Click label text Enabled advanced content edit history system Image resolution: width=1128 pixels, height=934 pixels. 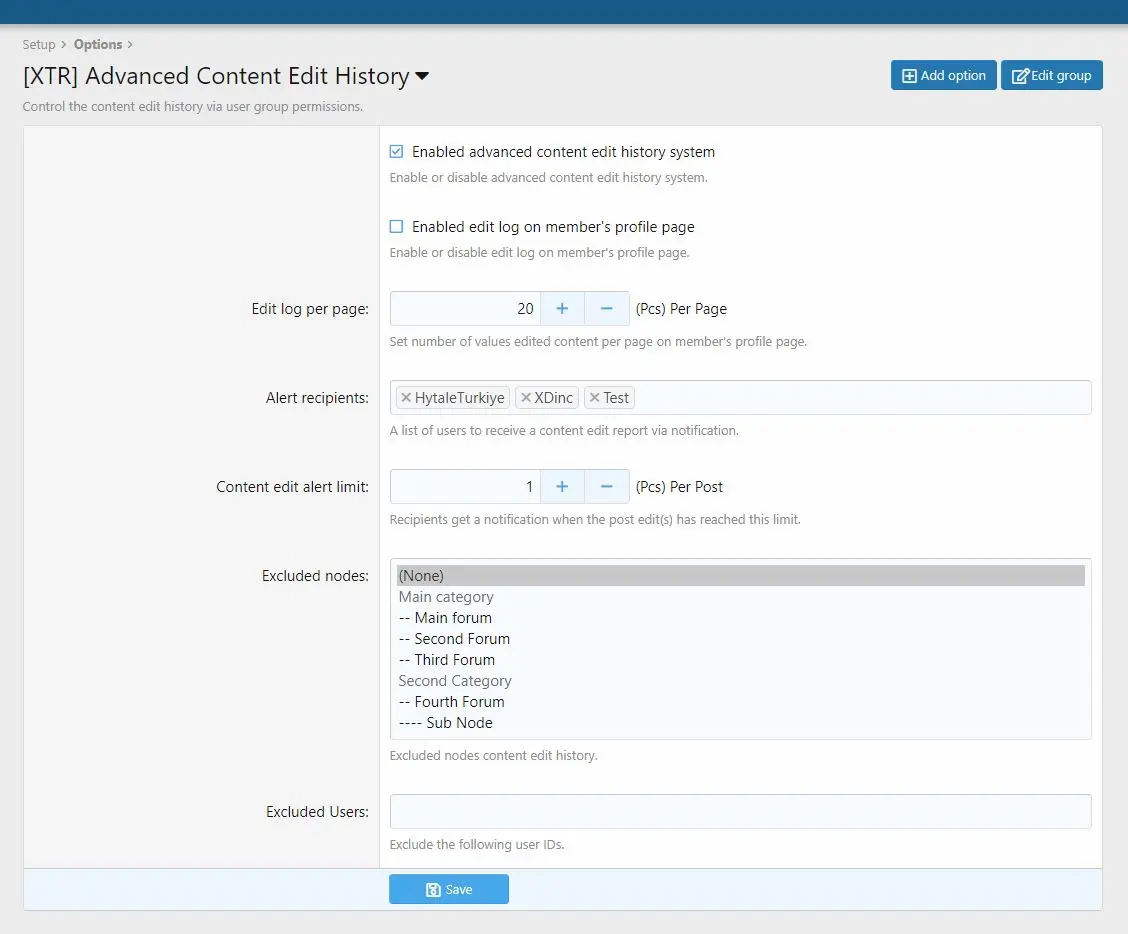(563, 152)
